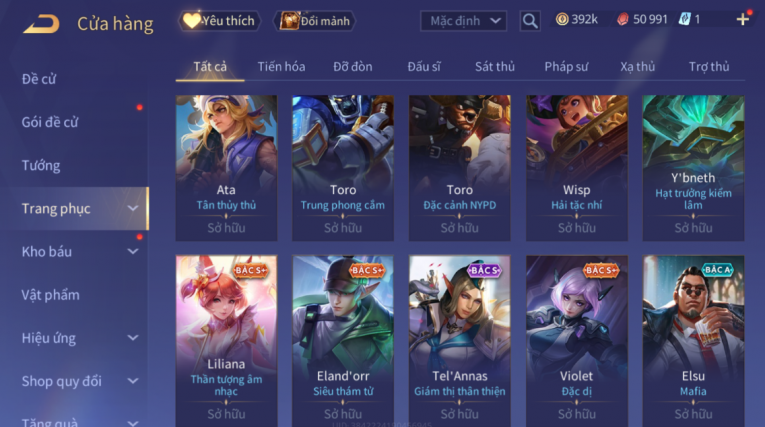This screenshot has height=427, width=765.
Task: Select Wisp Hải tặc nhí skin card
Action: (x=577, y=168)
